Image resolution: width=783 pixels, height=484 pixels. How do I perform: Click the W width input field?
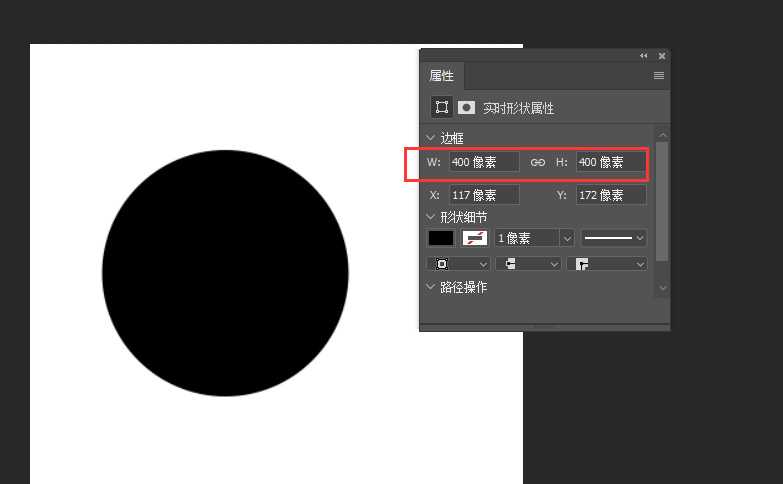pyautogui.click(x=484, y=162)
